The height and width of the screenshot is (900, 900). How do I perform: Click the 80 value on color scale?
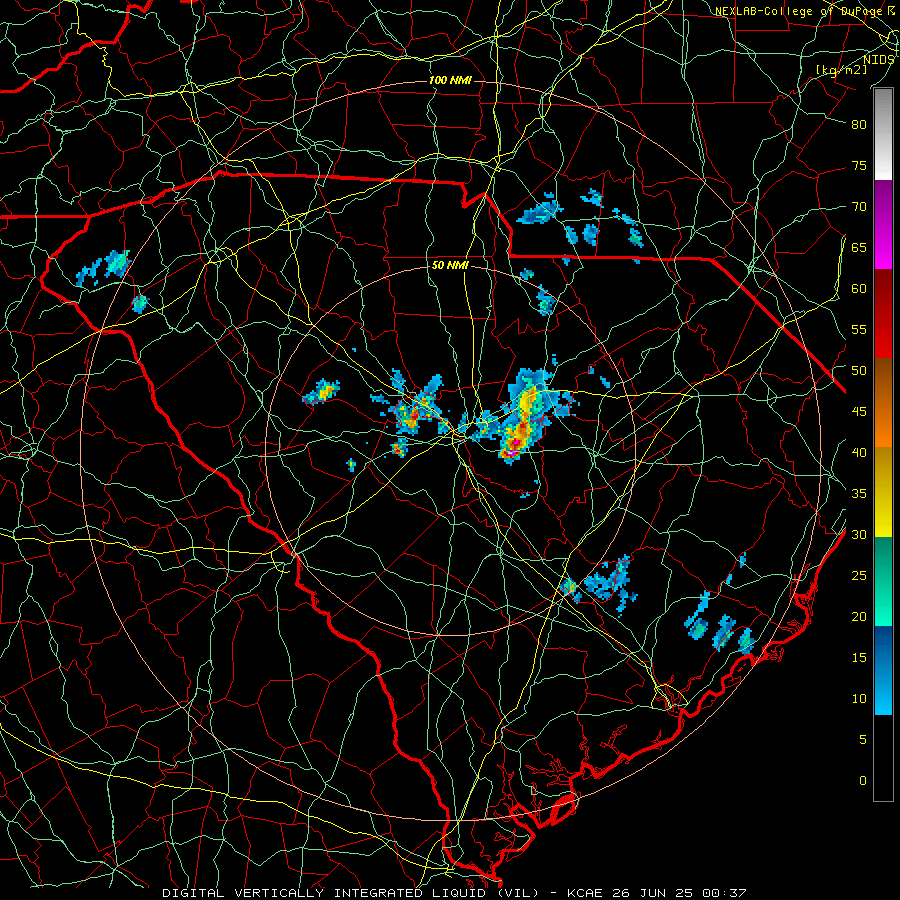(x=859, y=125)
